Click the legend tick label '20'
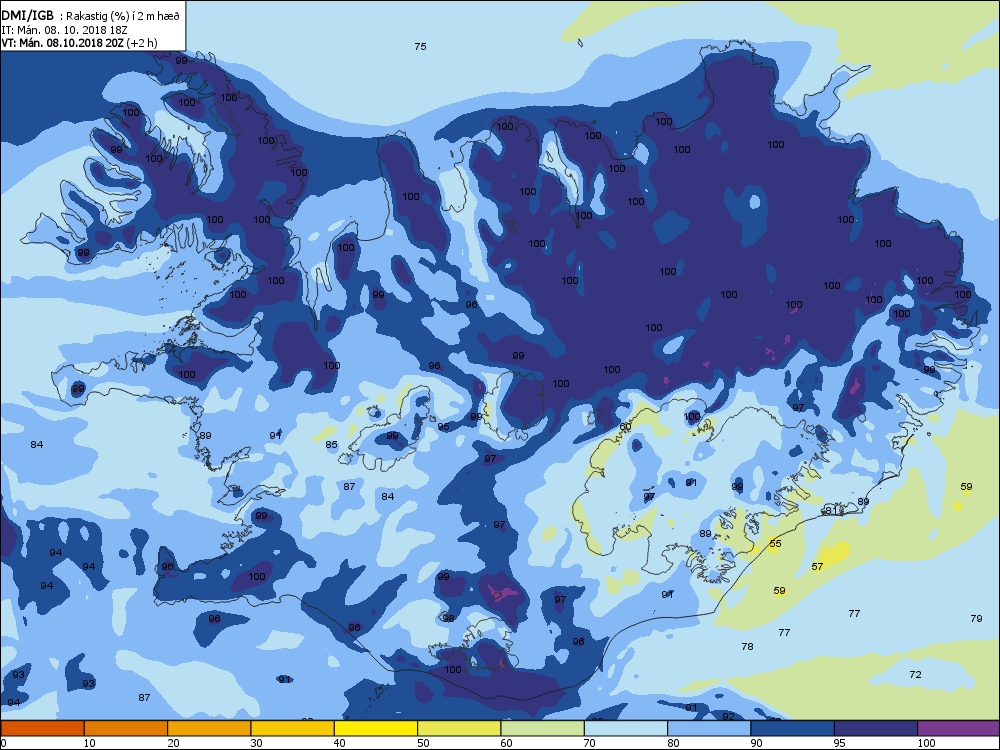The image size is (1000, 750). click(x=173, y=743)
